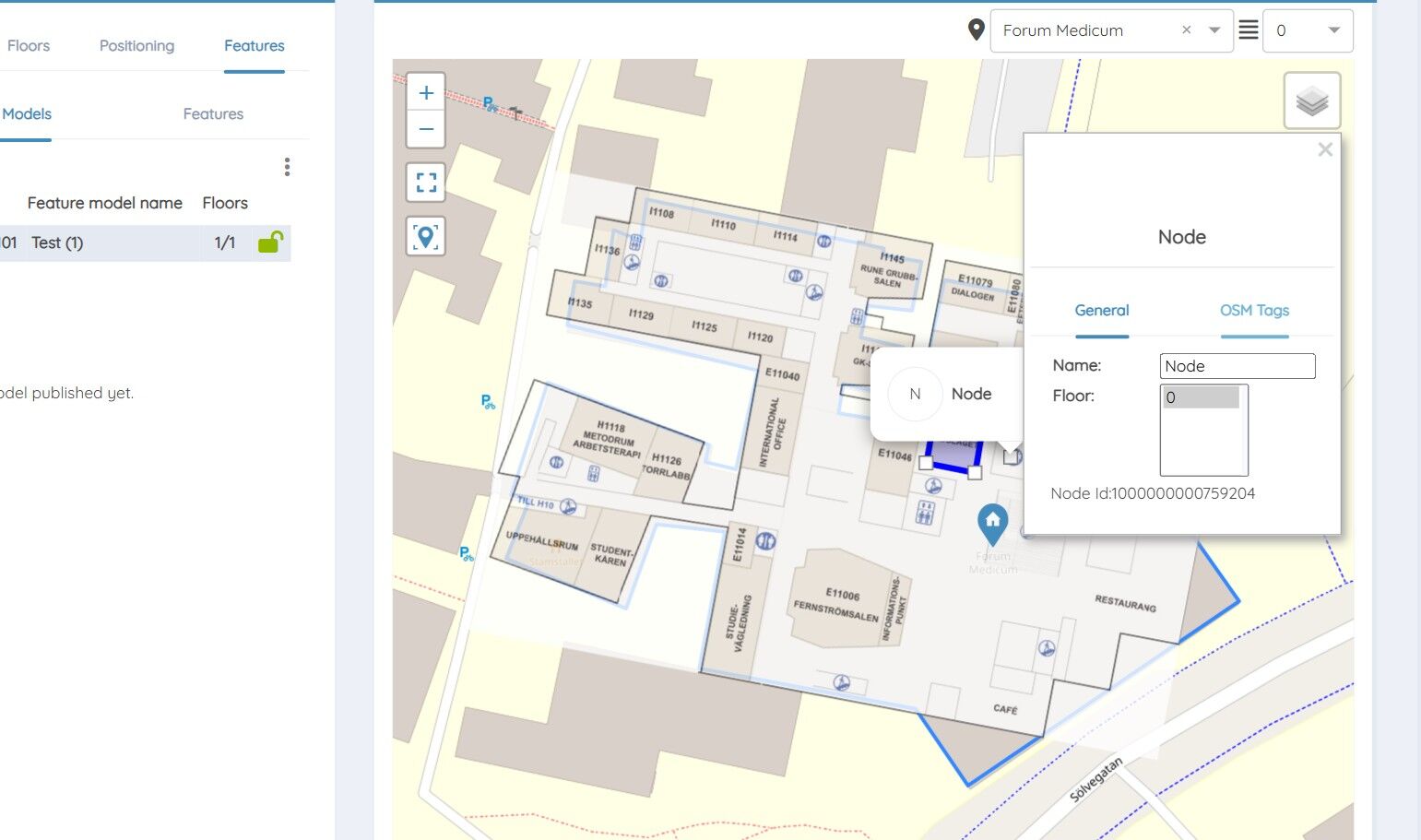1421x840 pixels.
Task: Open the Models sub-tab
Action: 26,114
